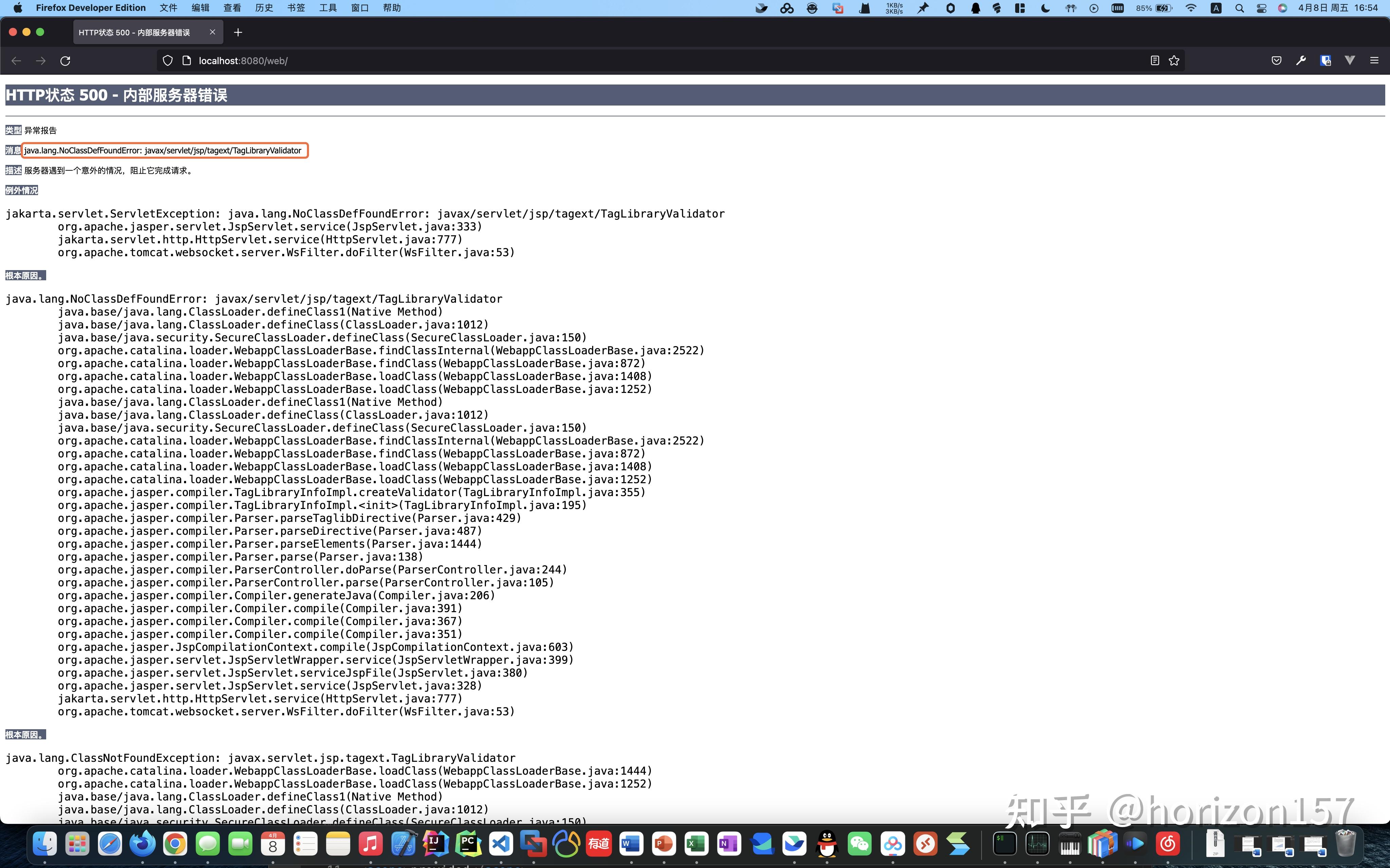This screenshot has width=1390, height=868.
Task: Open the 文件 menu
Action: pos(168,8)
